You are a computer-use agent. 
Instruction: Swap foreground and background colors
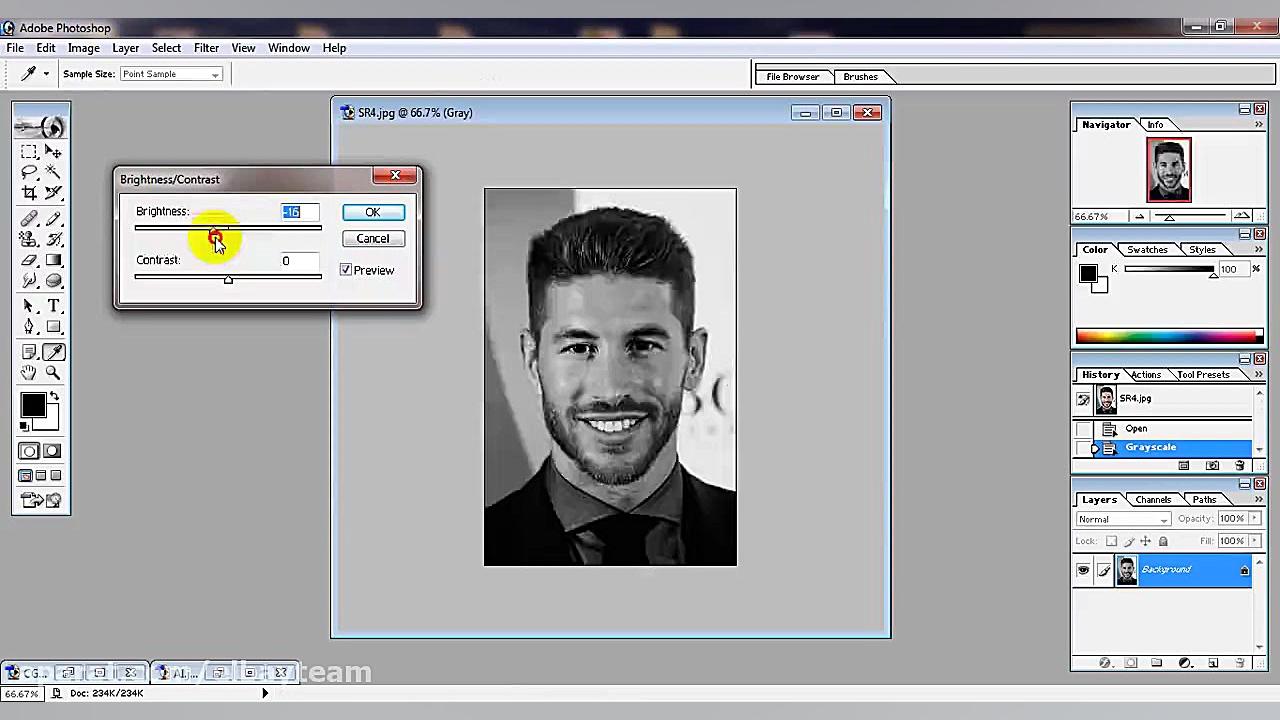(54, 397)
